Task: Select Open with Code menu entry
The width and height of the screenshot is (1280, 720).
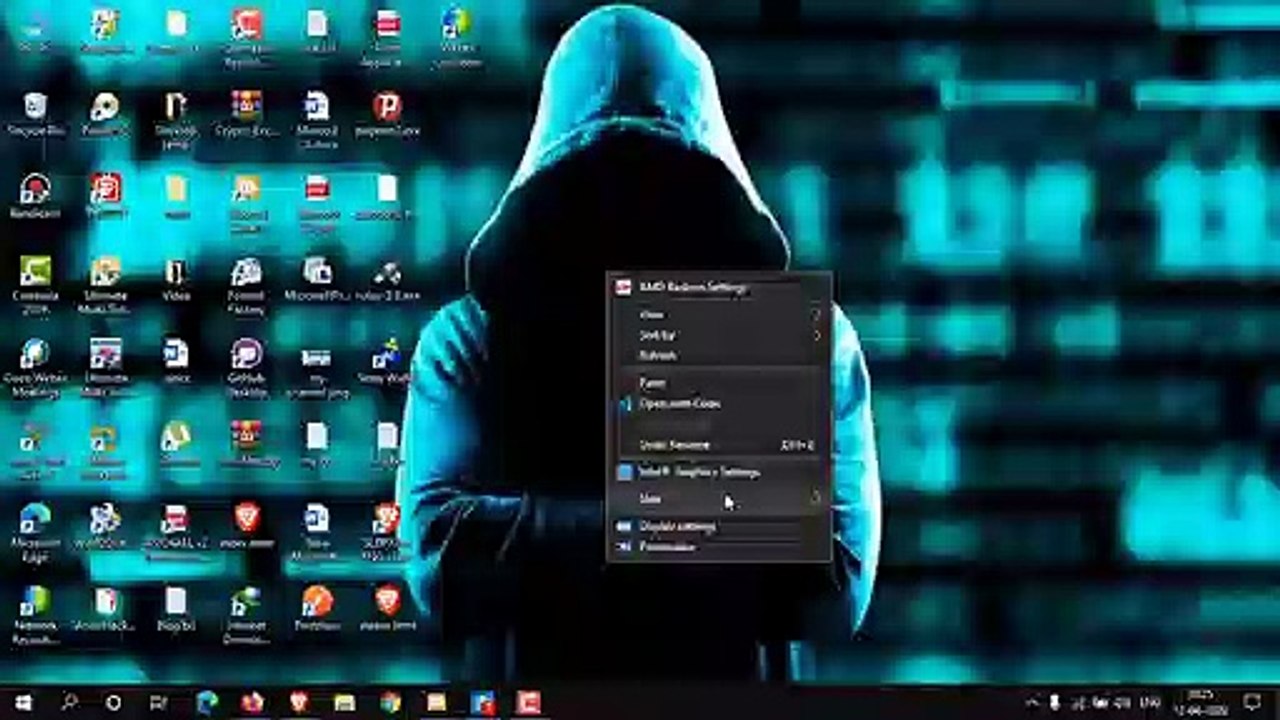Action: pyautogui.click(x=719, y=403)
